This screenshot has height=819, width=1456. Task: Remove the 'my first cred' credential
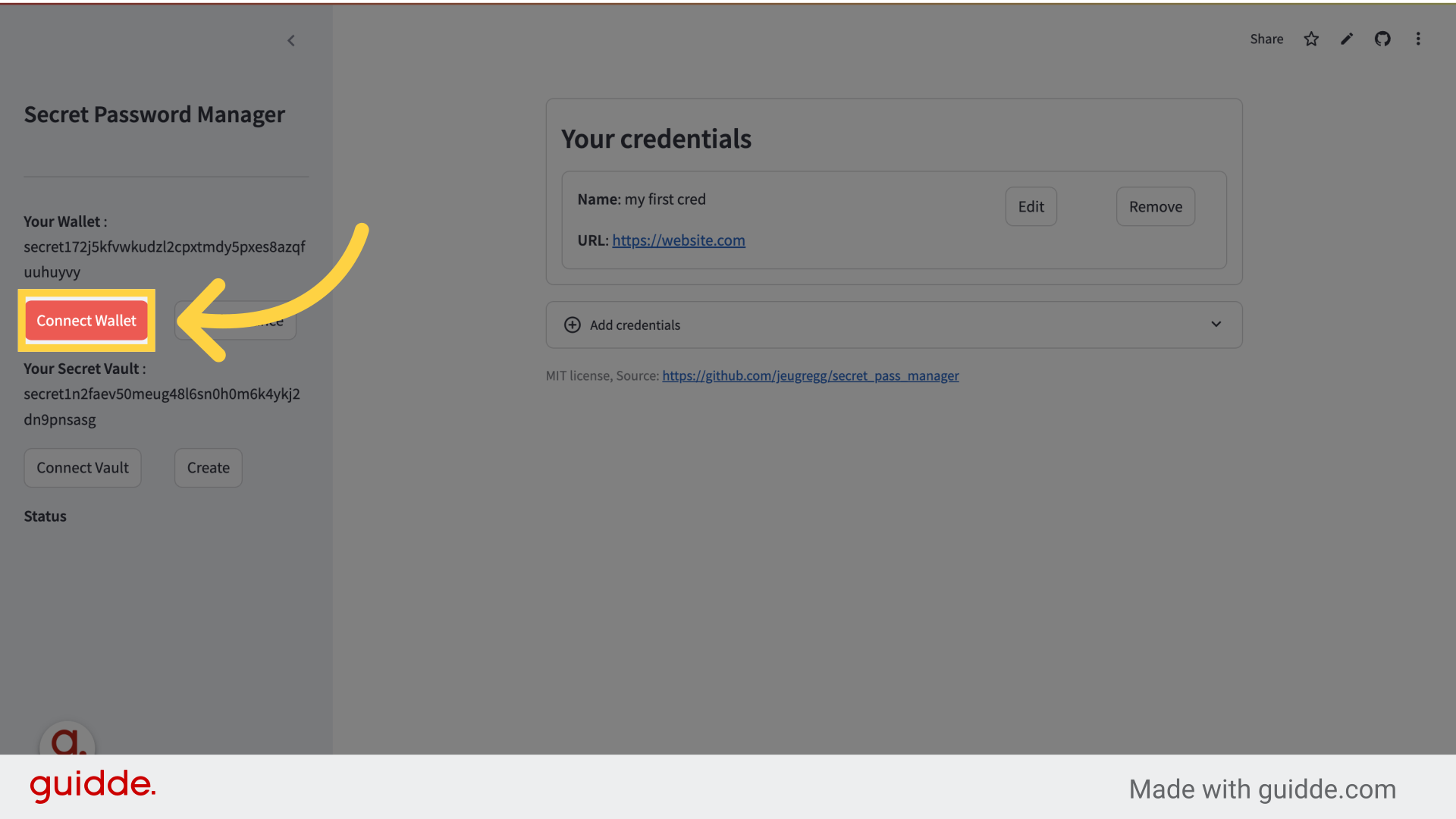[x=1156, y=206]
